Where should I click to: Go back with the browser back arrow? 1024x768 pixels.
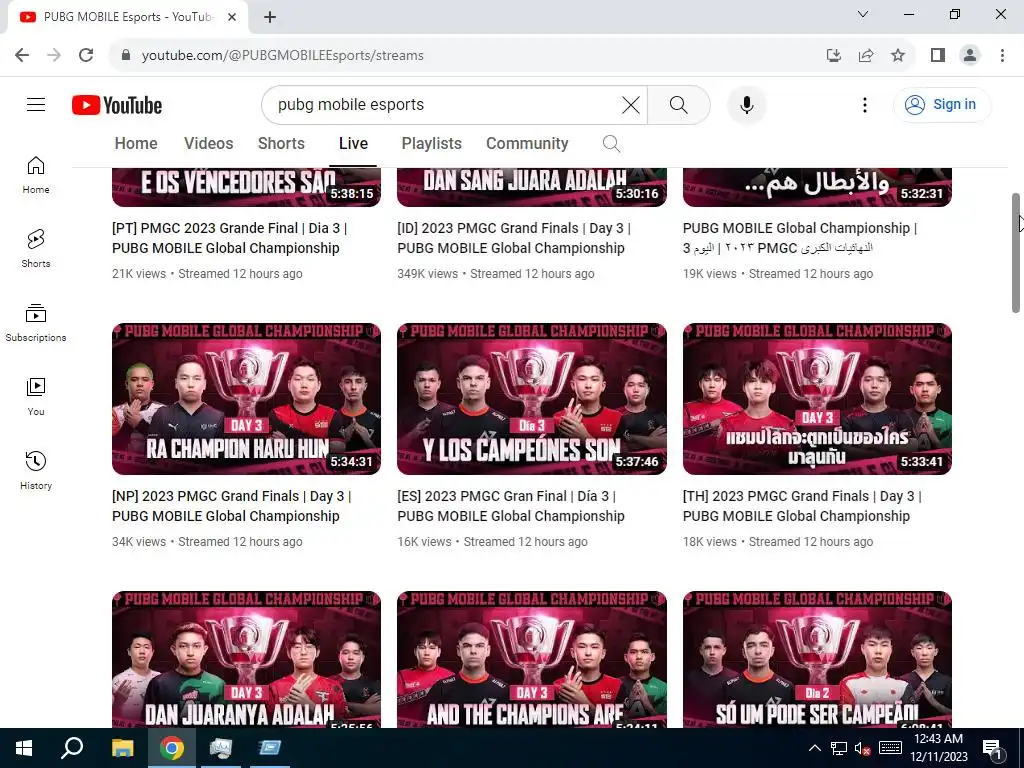coord(22,55)
